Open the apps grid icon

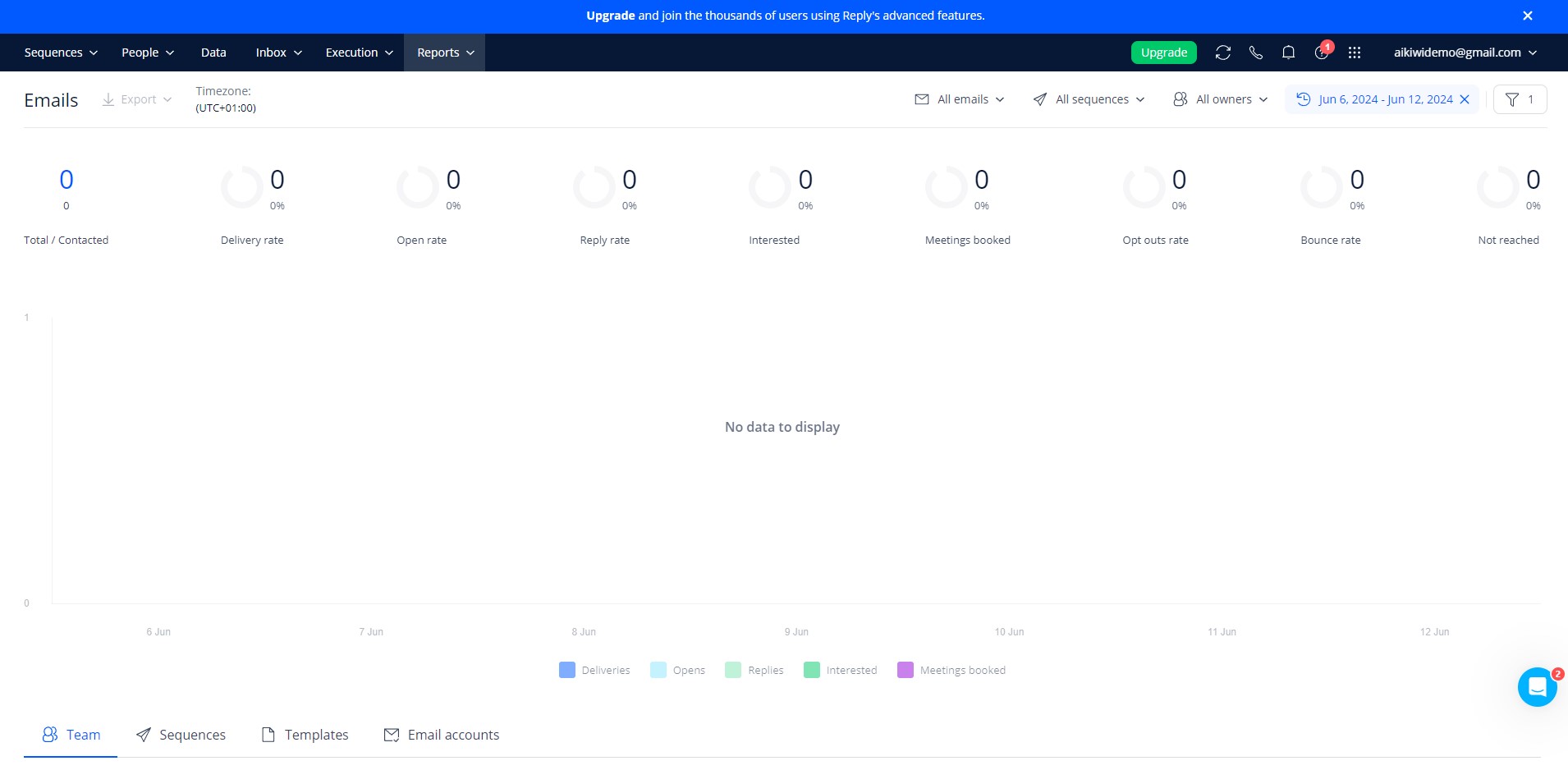[x=1355, y=53]
